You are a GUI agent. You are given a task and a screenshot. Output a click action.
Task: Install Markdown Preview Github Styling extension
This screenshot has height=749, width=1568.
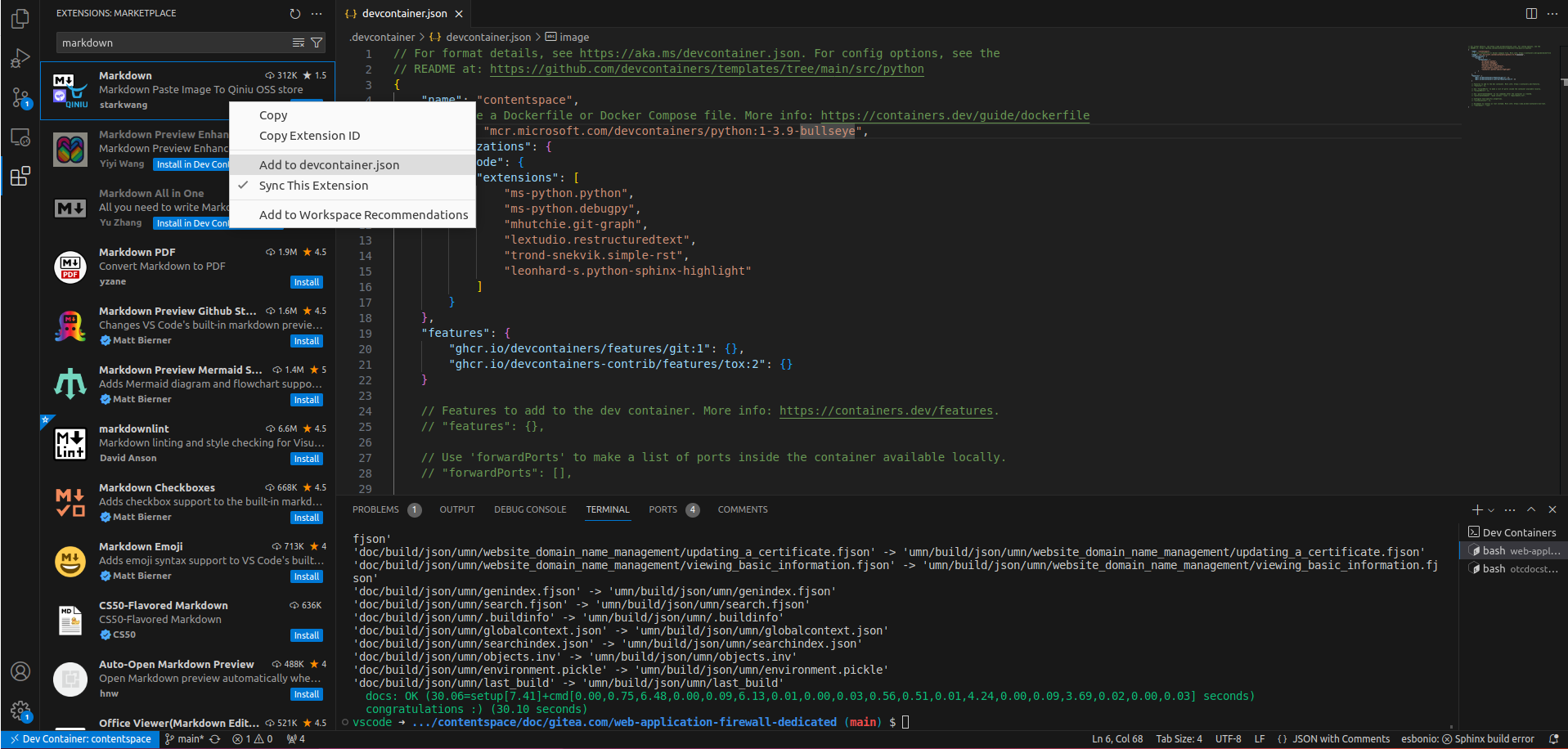pos(307,341)
